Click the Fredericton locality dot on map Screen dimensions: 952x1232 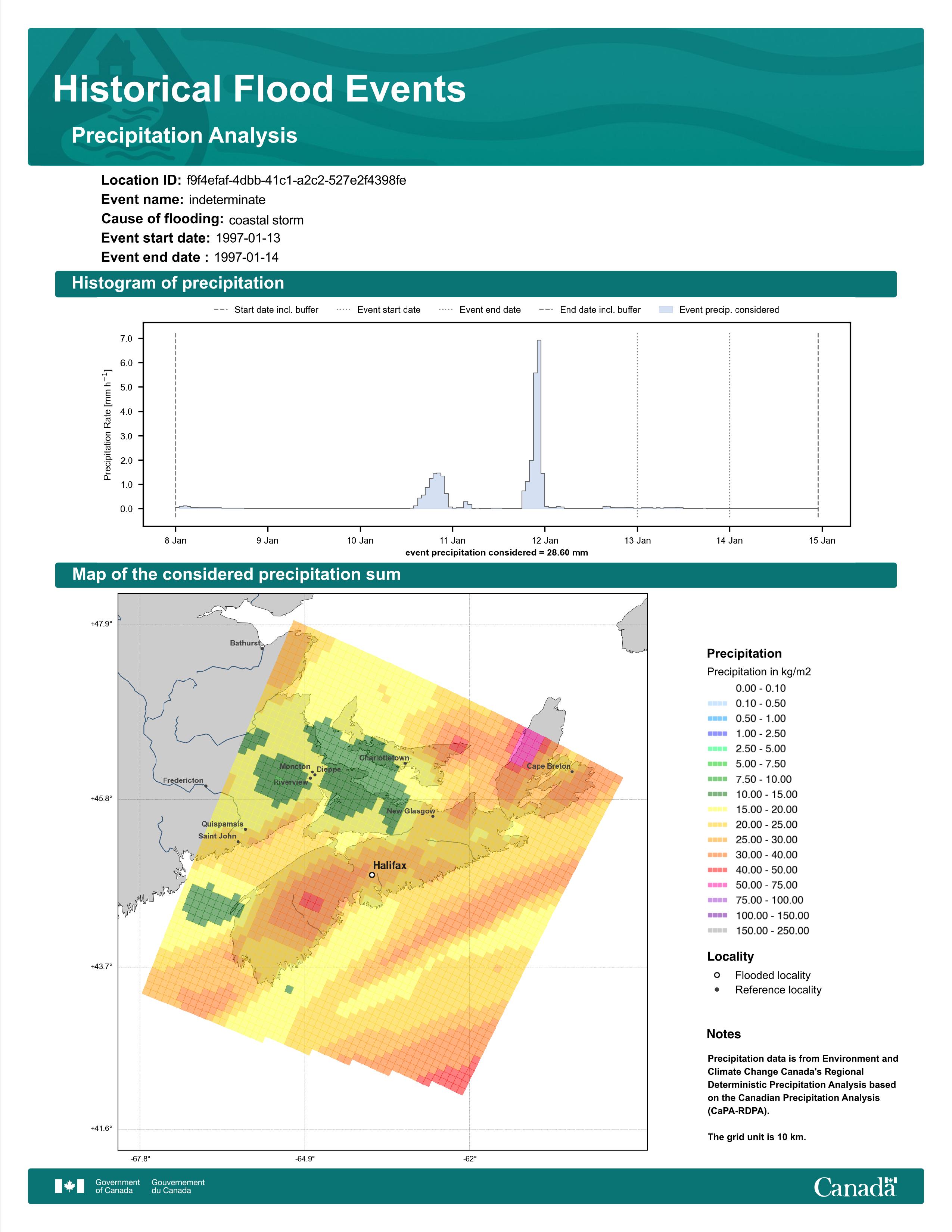click(x=206, y=786)
